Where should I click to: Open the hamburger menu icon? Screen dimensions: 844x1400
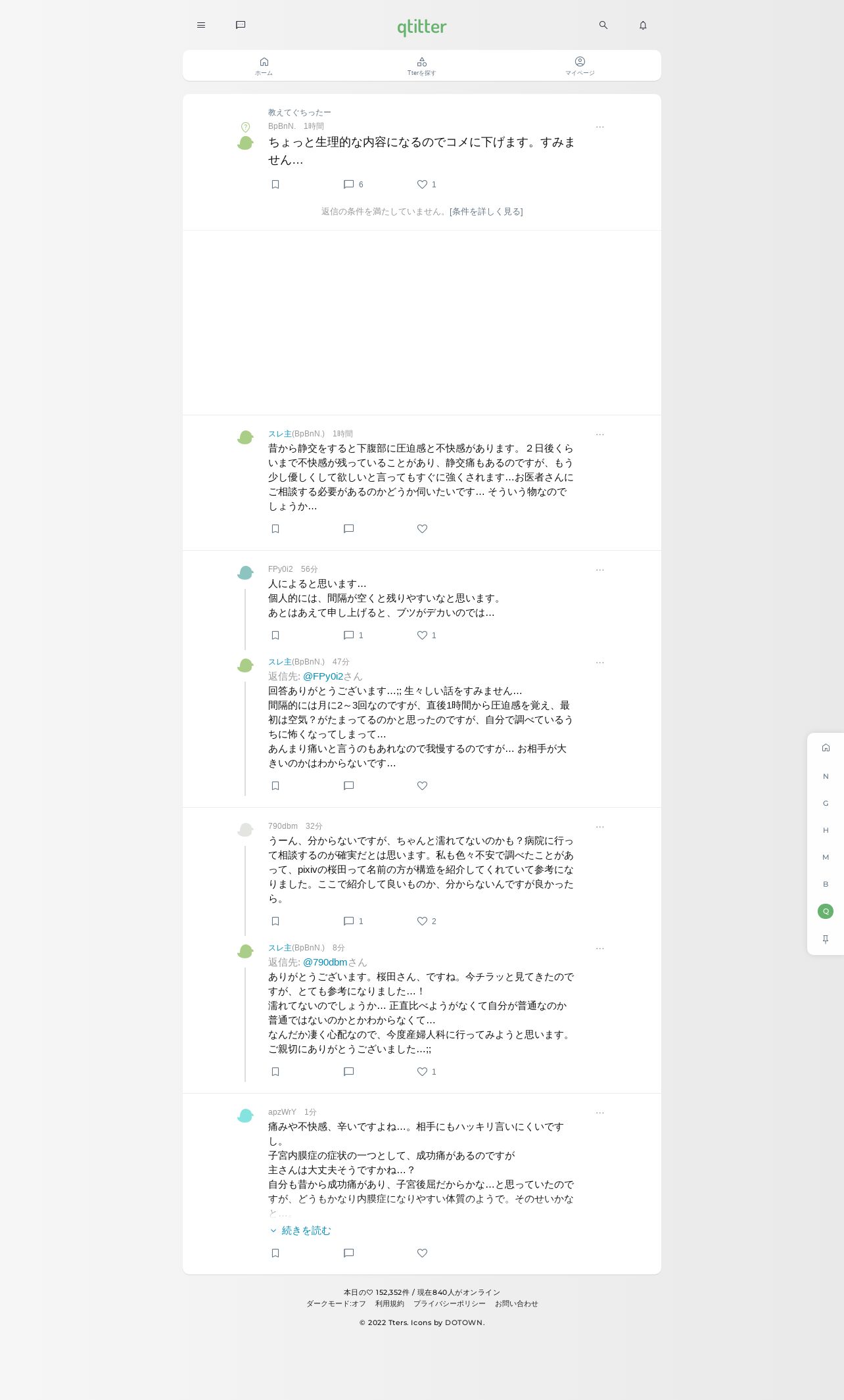point(201,25)
